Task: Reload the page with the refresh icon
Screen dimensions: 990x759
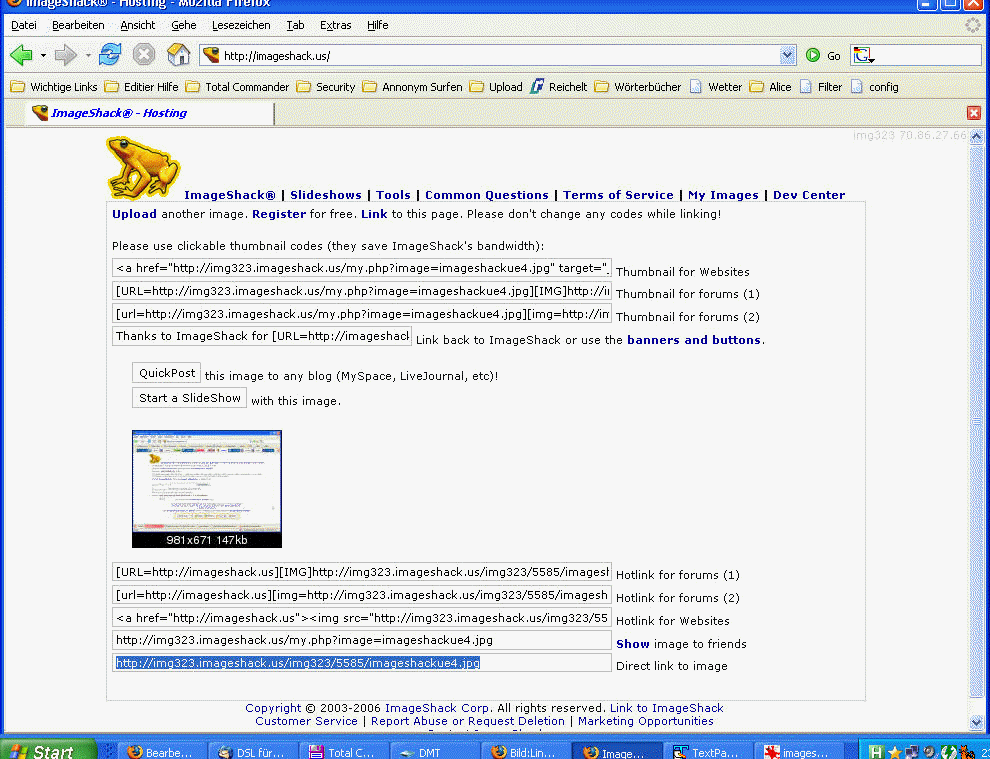Action: pos(110,55)
